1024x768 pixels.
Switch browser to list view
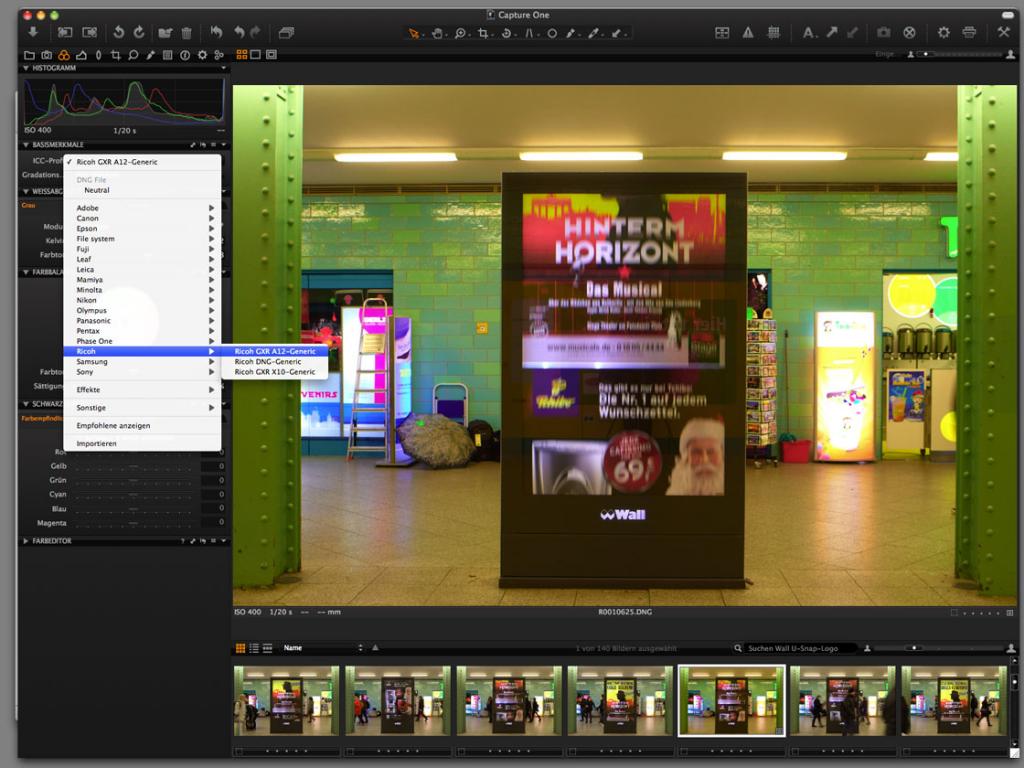[x=254, y=648]
